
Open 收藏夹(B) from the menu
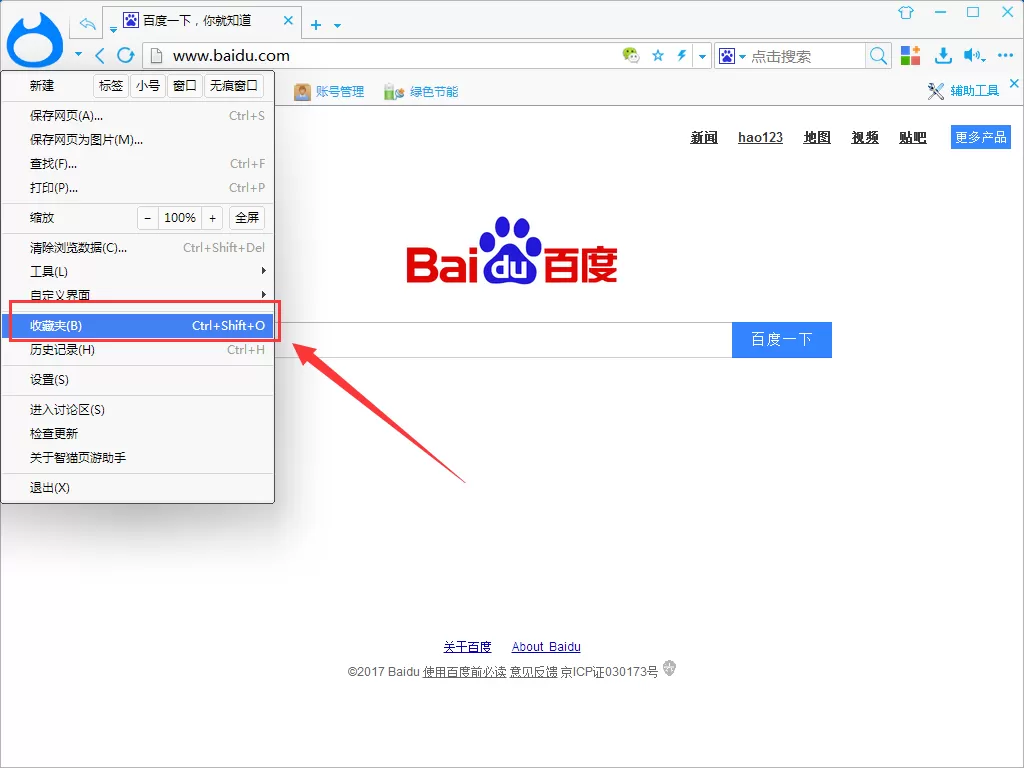(x=137, y=326)
